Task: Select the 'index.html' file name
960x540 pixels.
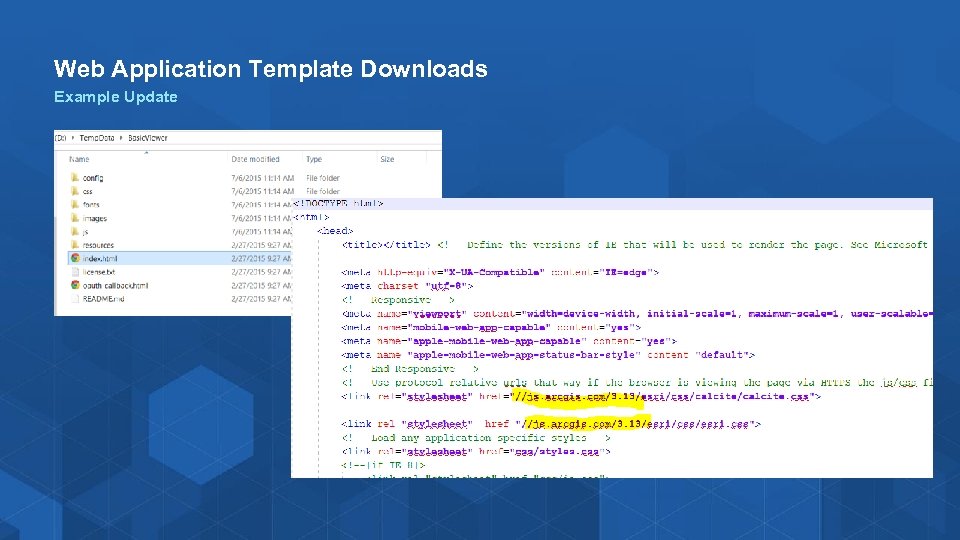Action: 100,258
